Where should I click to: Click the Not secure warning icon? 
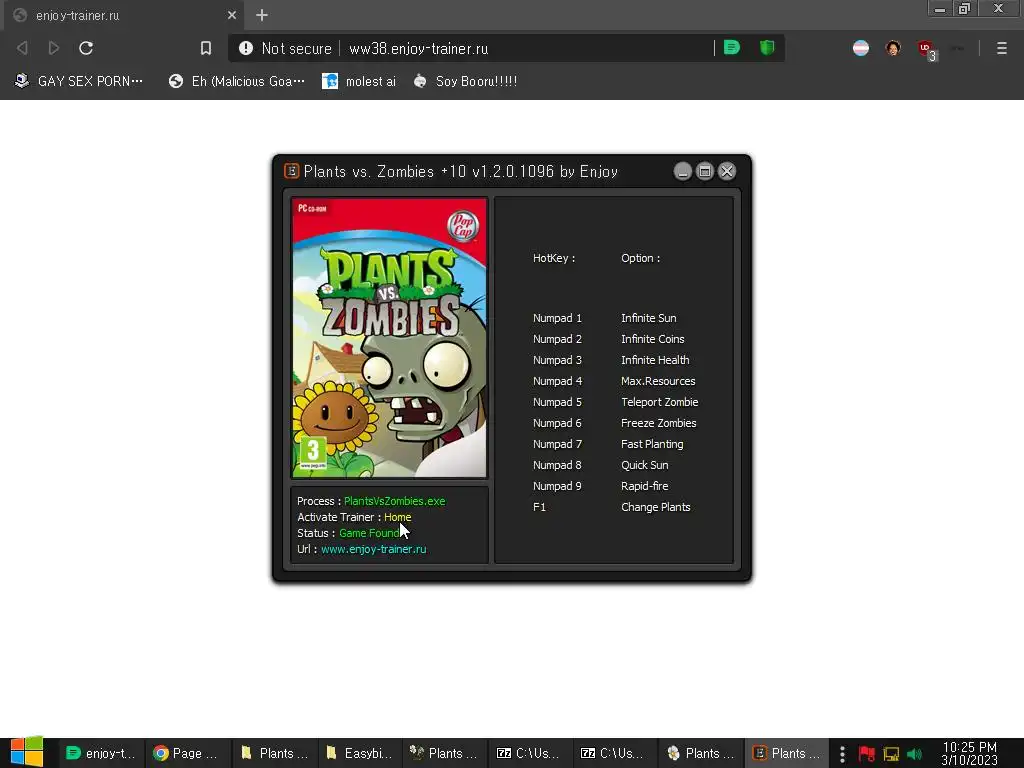click(x=246, y=48)
